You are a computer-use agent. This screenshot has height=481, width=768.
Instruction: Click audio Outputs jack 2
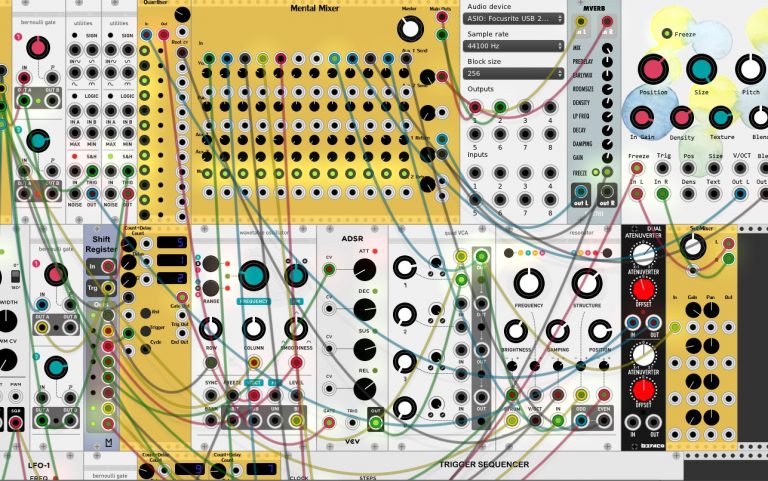pos(500,107)
